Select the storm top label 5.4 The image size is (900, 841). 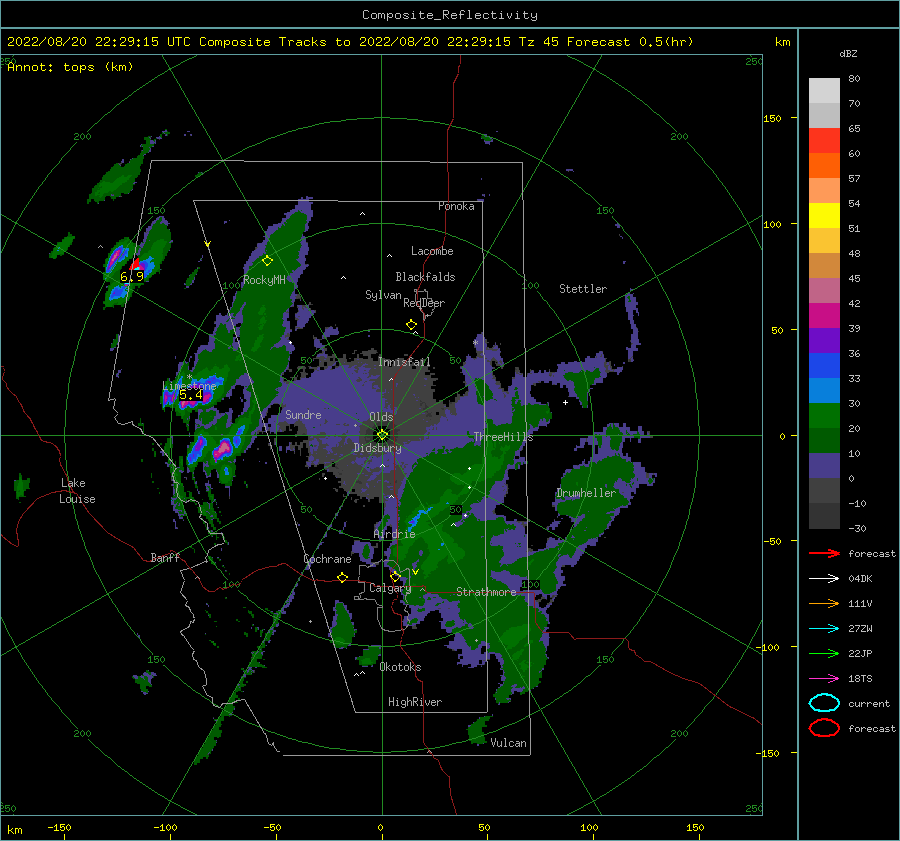pos(191,395)
